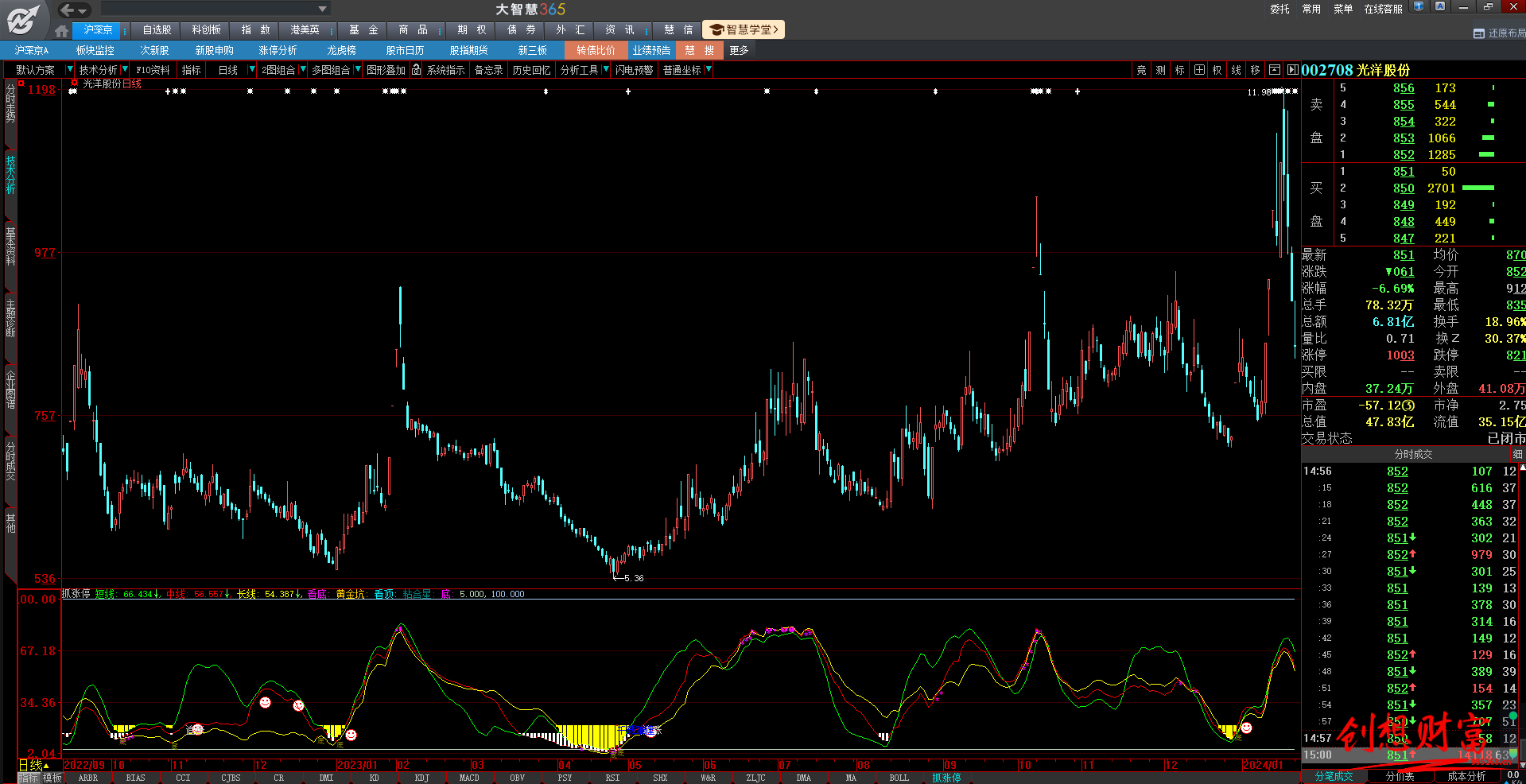Viewport: 1526px width, 784px height.
Task: Click the home icon in navigation bar
Action: pos(62,31)
